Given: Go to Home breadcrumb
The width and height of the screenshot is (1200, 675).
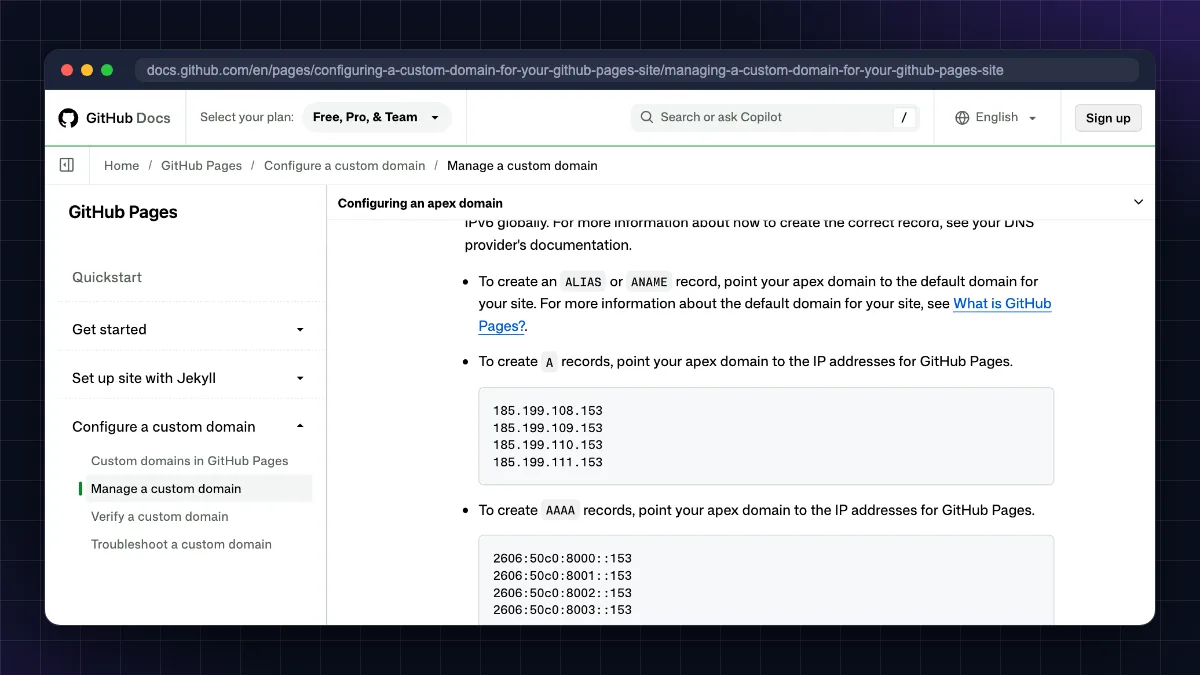Looking at the screenshot, I should [x=121, y=166].
